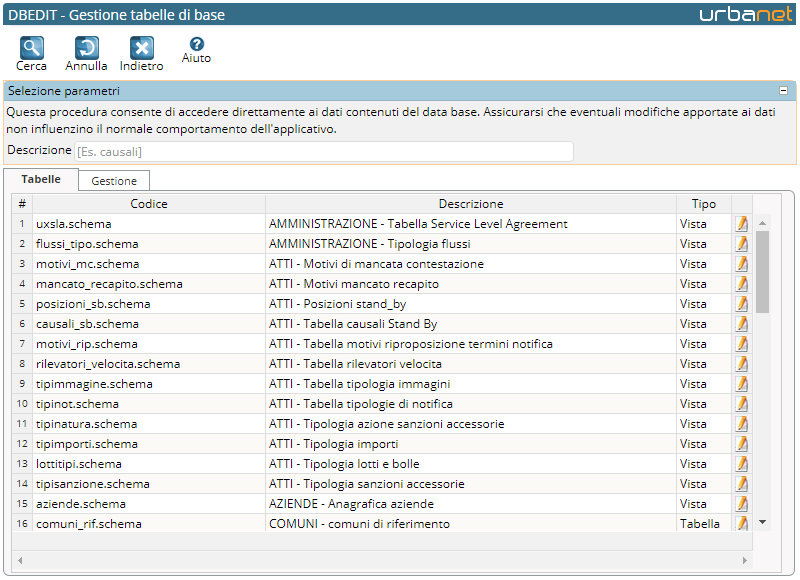Image resolution: width=800 pixels, height=580 pixels.
Task: Open edit icon for causali_sb.schema
Action: 741,324
